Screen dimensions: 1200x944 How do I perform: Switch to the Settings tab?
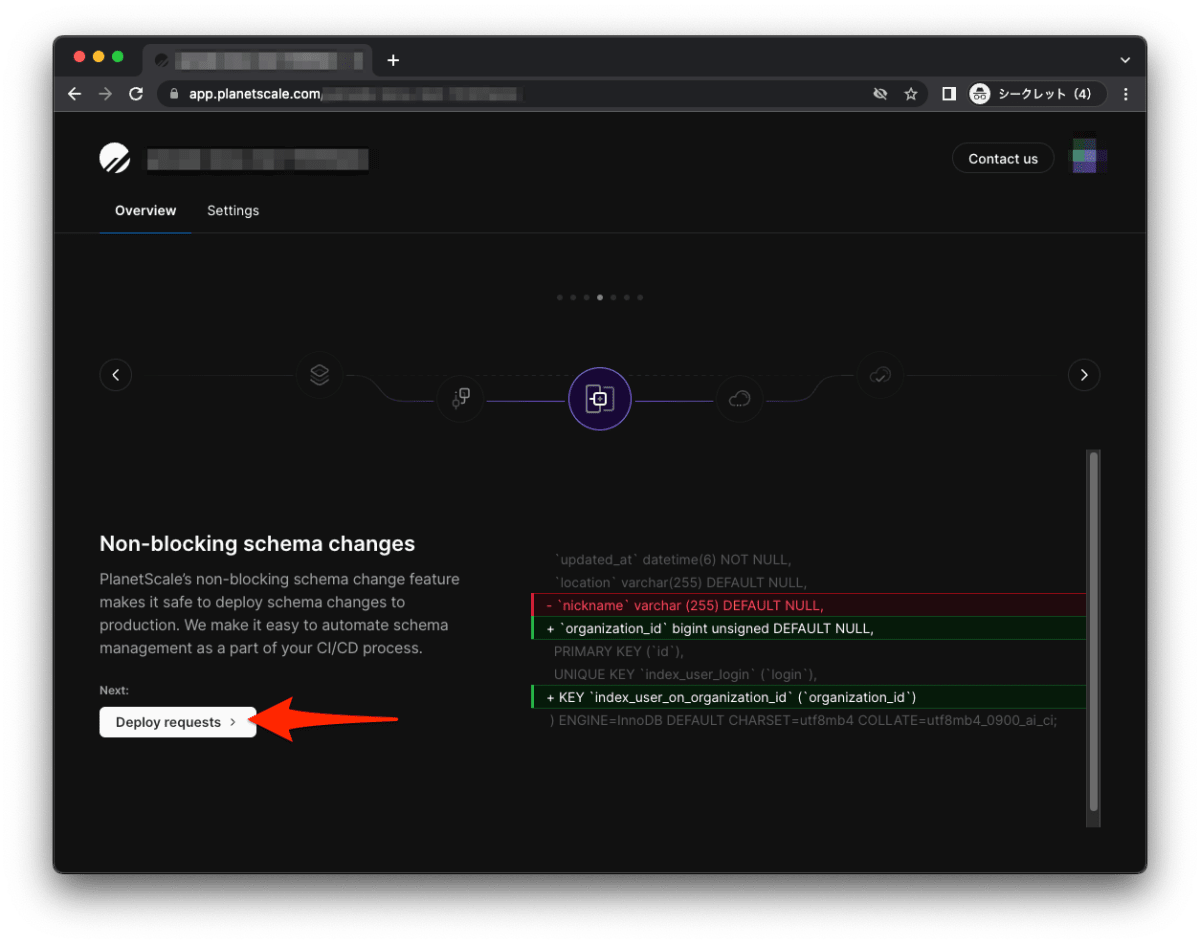tap(233, 211)
